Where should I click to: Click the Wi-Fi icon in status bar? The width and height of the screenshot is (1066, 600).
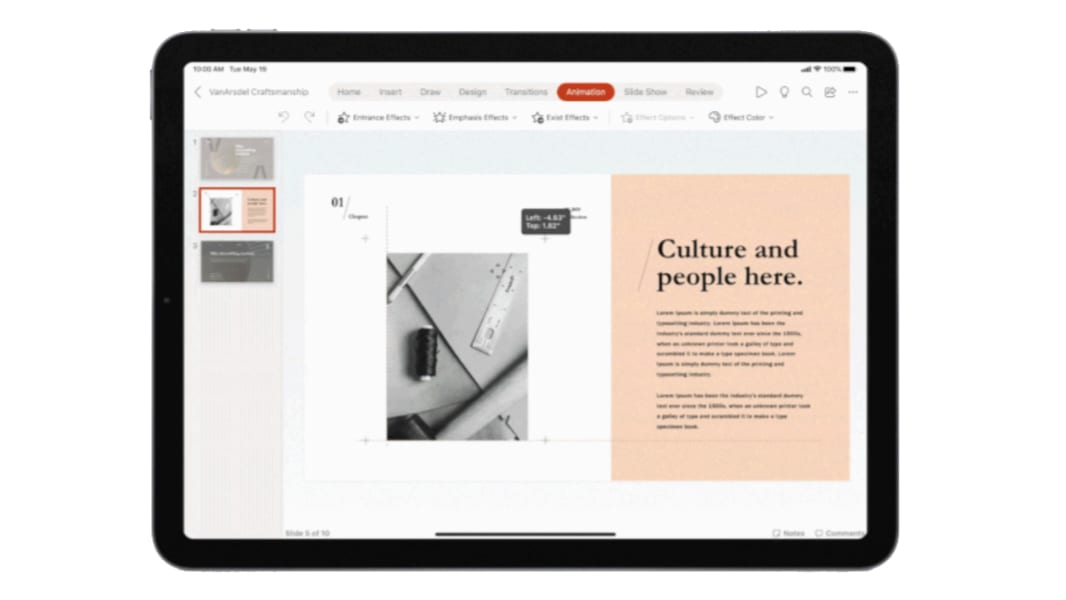pyautogui.click(x=817, y=69)
